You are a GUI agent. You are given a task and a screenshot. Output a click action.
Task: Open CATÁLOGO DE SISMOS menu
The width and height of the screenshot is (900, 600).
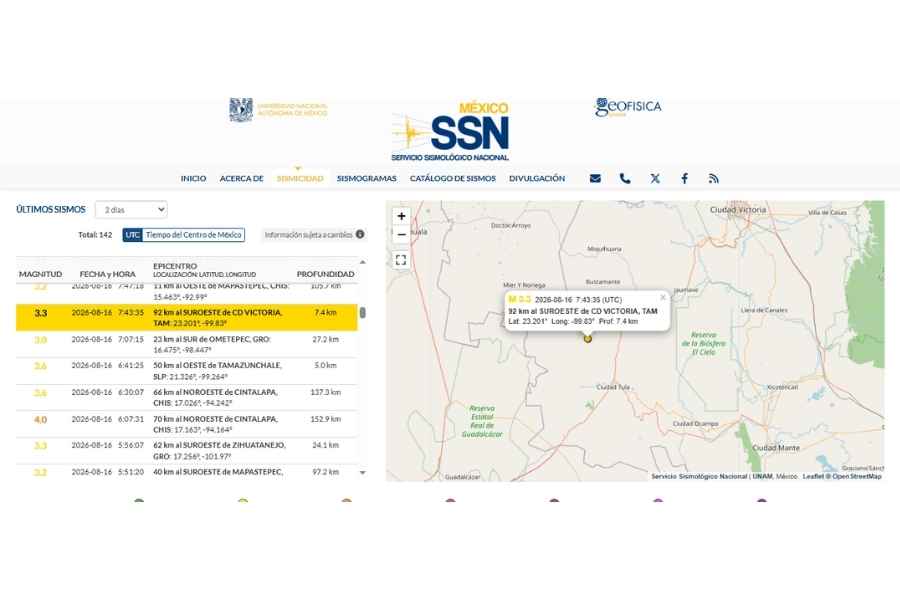[453, 179]
